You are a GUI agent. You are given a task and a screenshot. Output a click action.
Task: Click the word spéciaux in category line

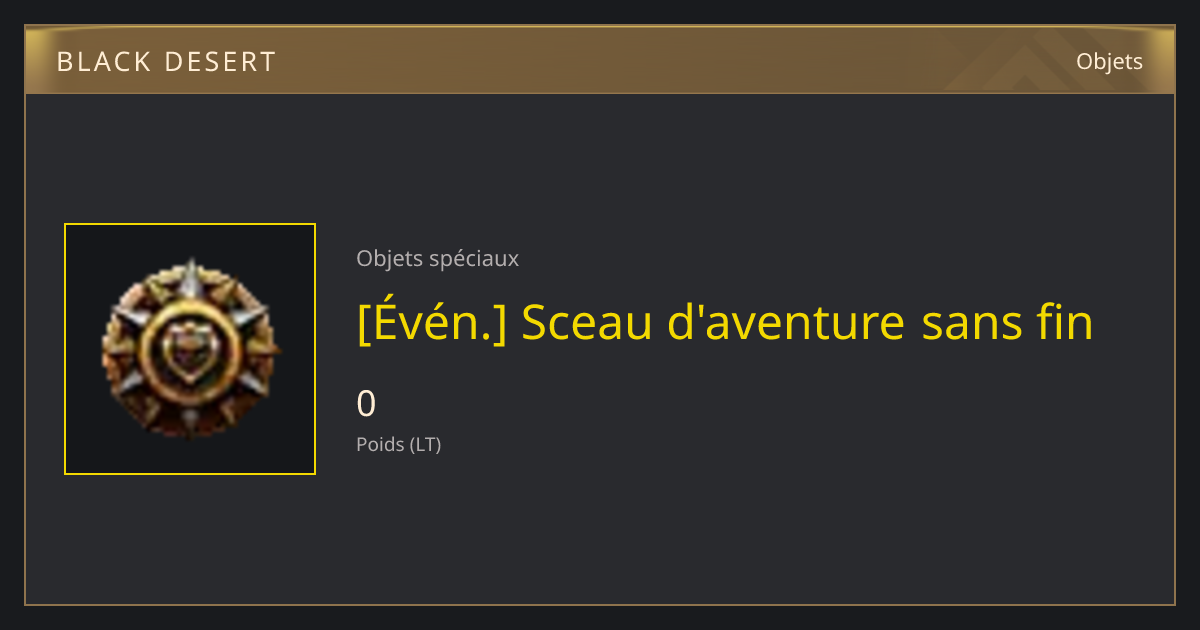[473, 259]
